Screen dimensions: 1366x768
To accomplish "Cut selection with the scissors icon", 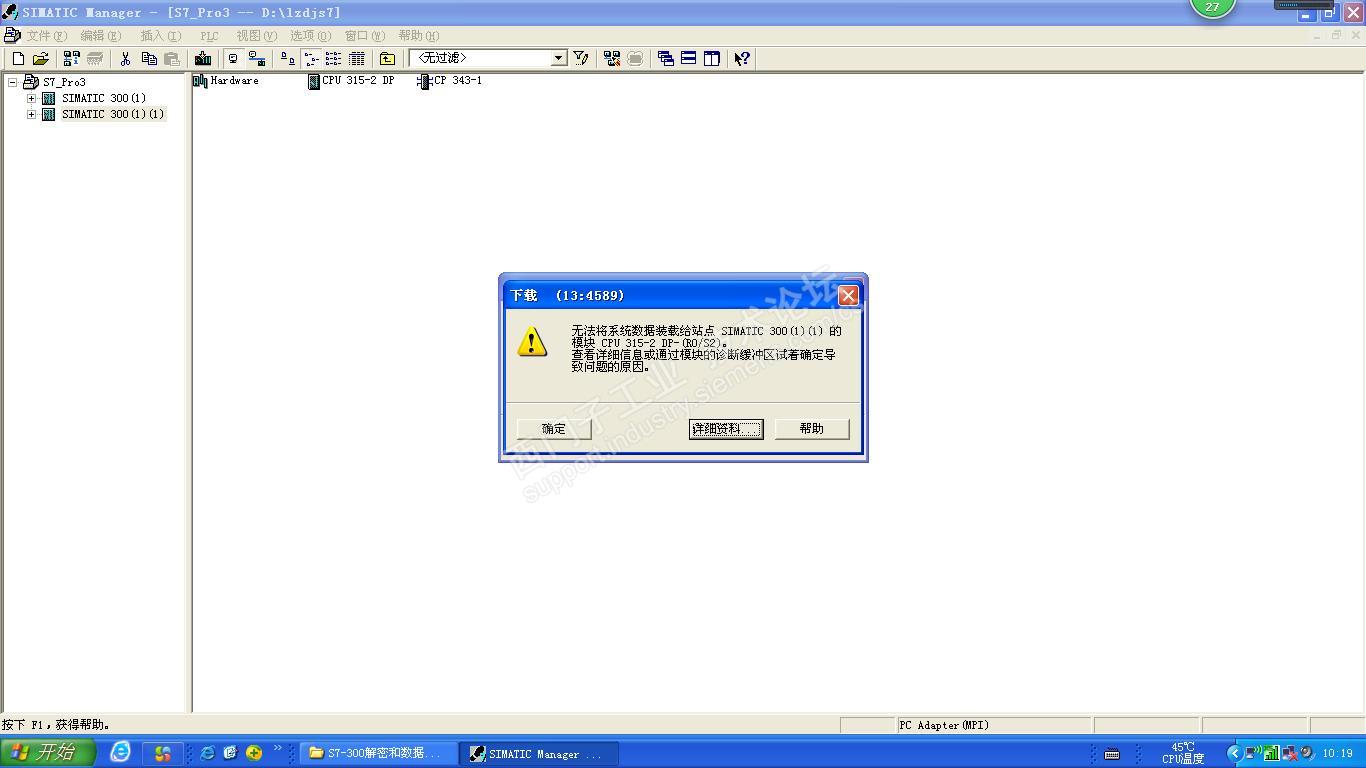I will 126,59.
